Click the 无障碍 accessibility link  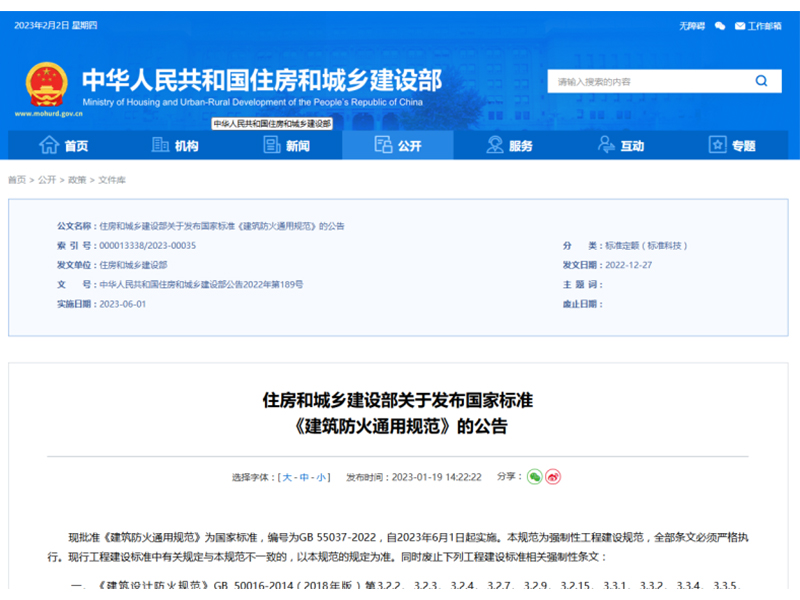692,25
